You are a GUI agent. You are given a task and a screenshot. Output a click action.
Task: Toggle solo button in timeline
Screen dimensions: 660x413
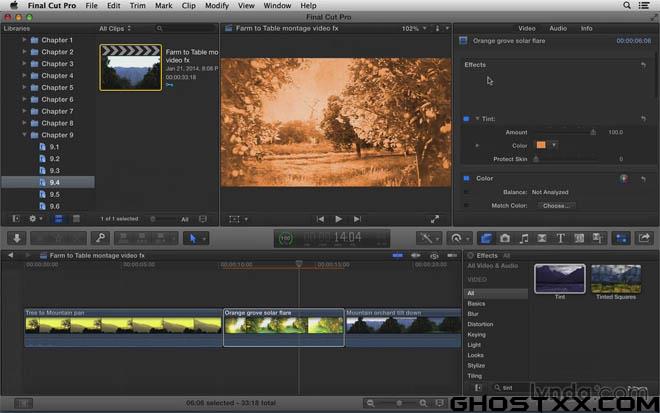point(434,256)
